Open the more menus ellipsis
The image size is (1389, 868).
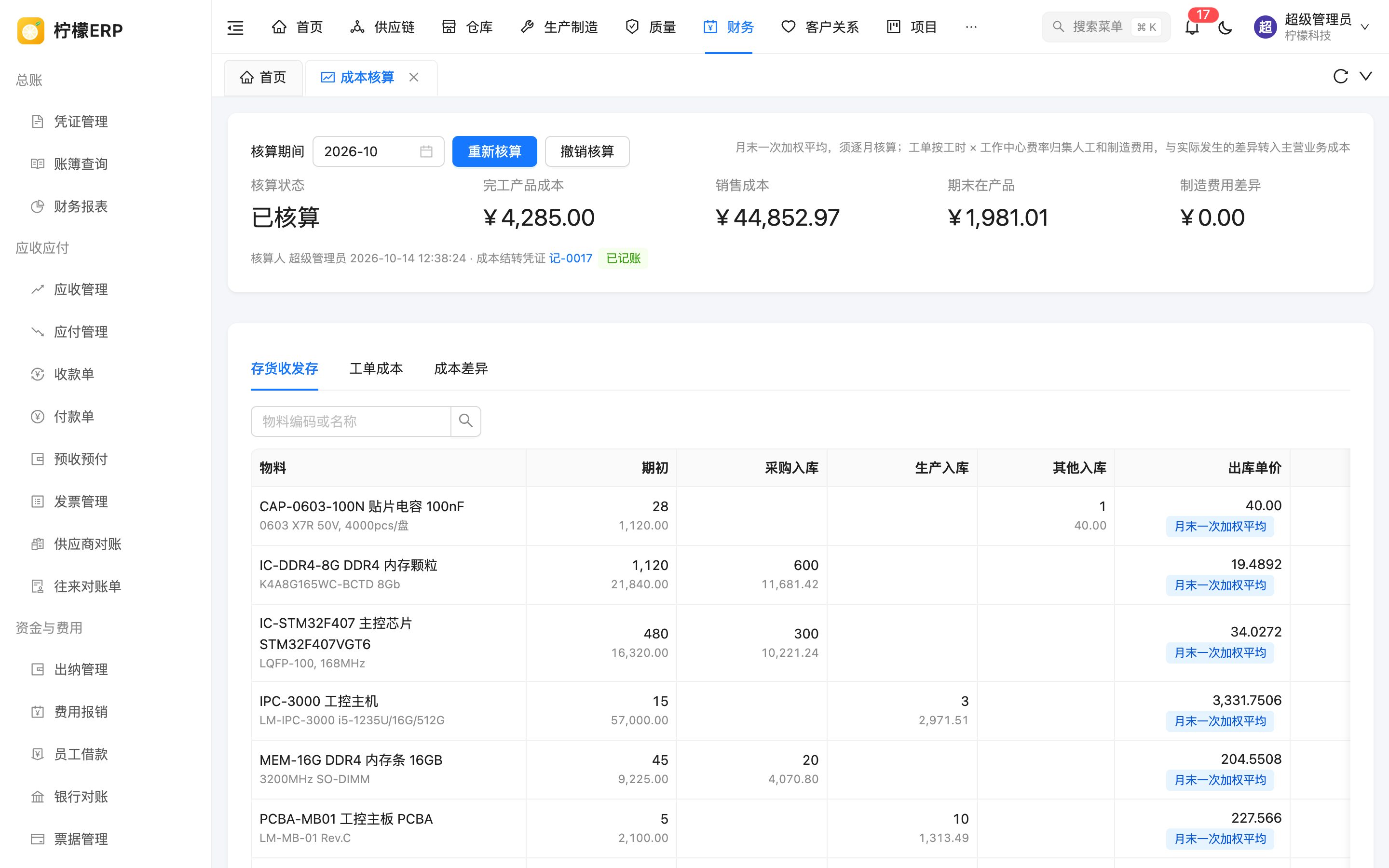tap(971, 27)
